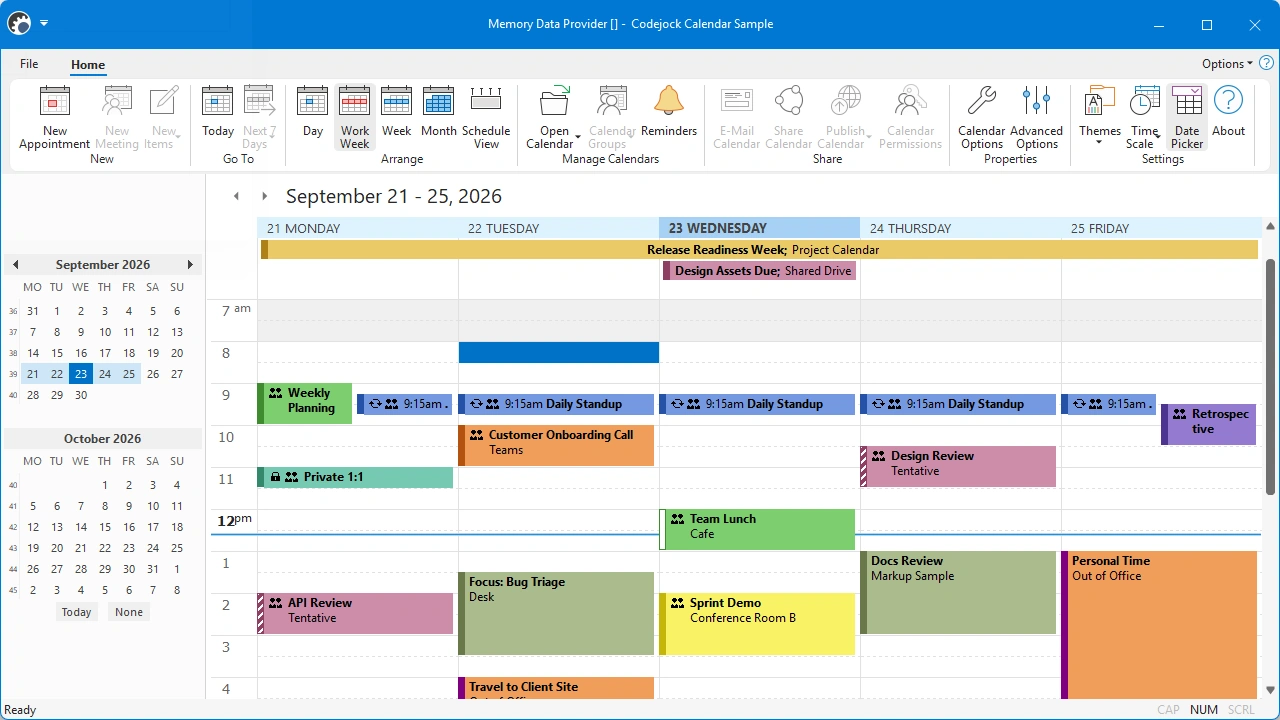Click the help question mark icon
Screen dimensions: 1280x720
[x=1266, y=63]
